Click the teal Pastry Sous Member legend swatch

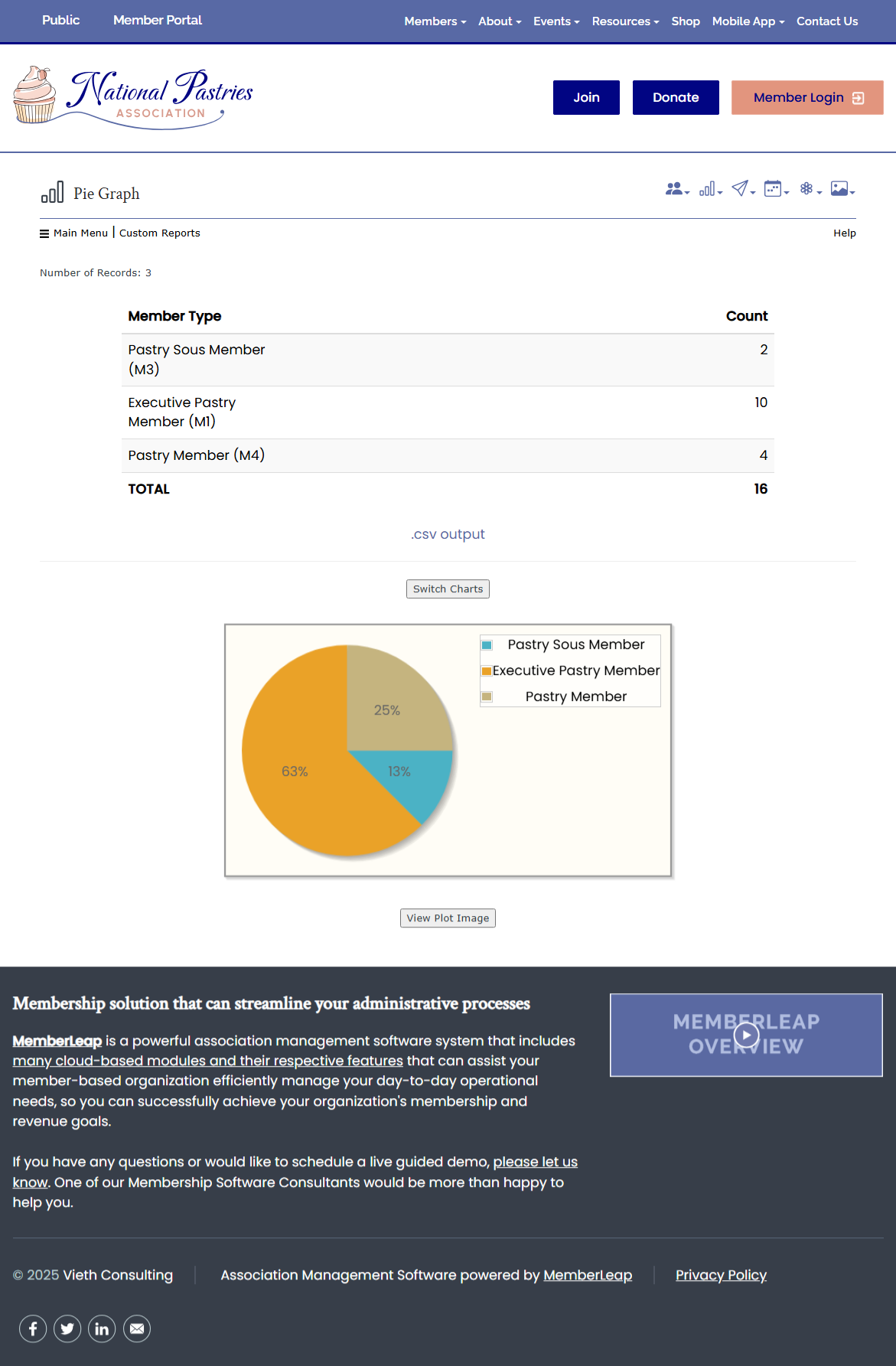[x=487, y=645]
